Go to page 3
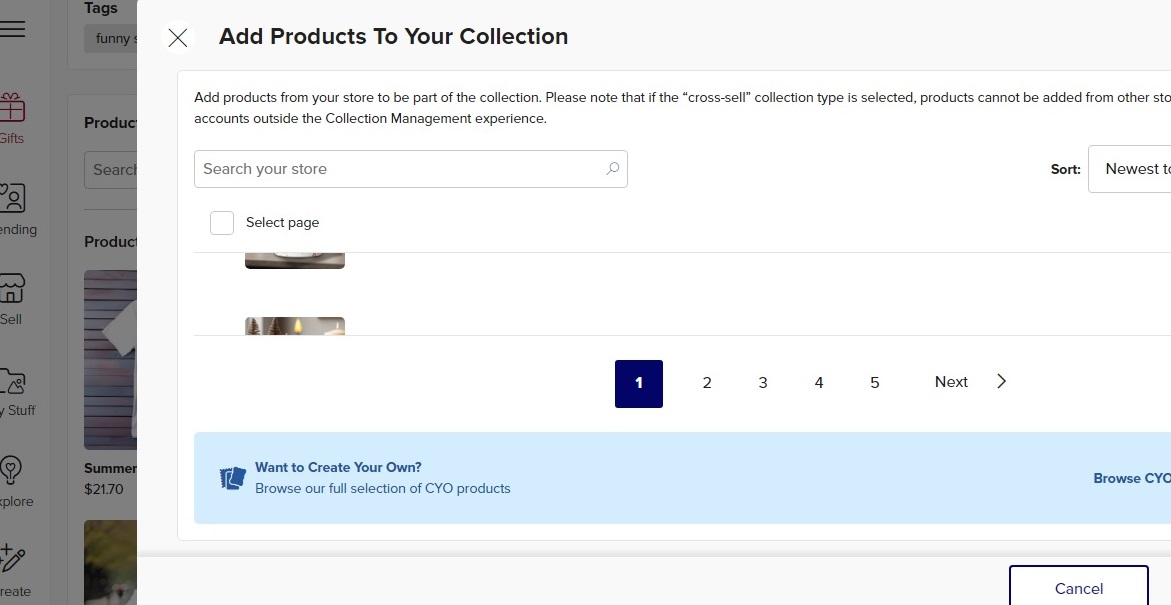 [762, 383]
